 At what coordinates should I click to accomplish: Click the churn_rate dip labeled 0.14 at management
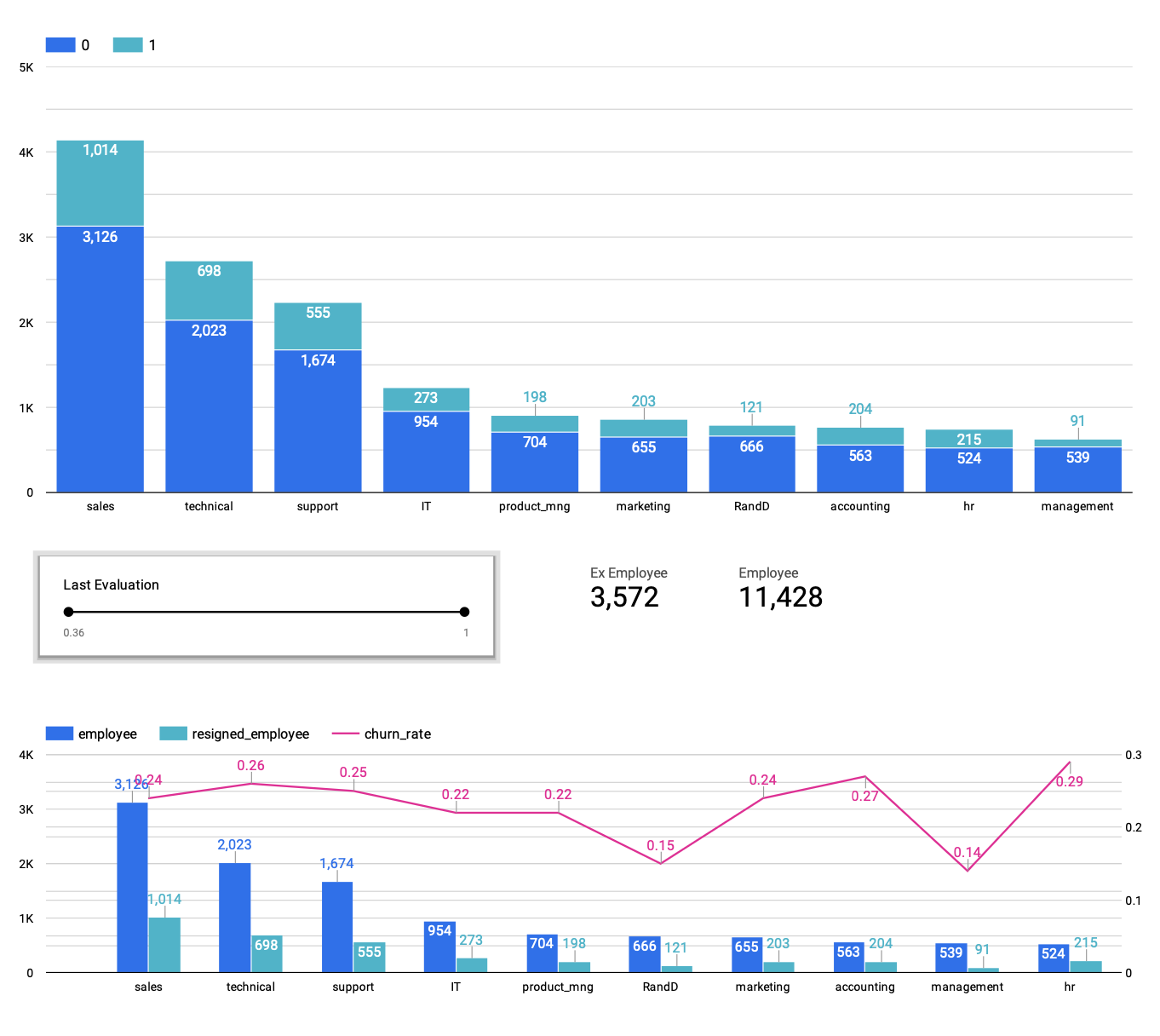pos(967,870)
